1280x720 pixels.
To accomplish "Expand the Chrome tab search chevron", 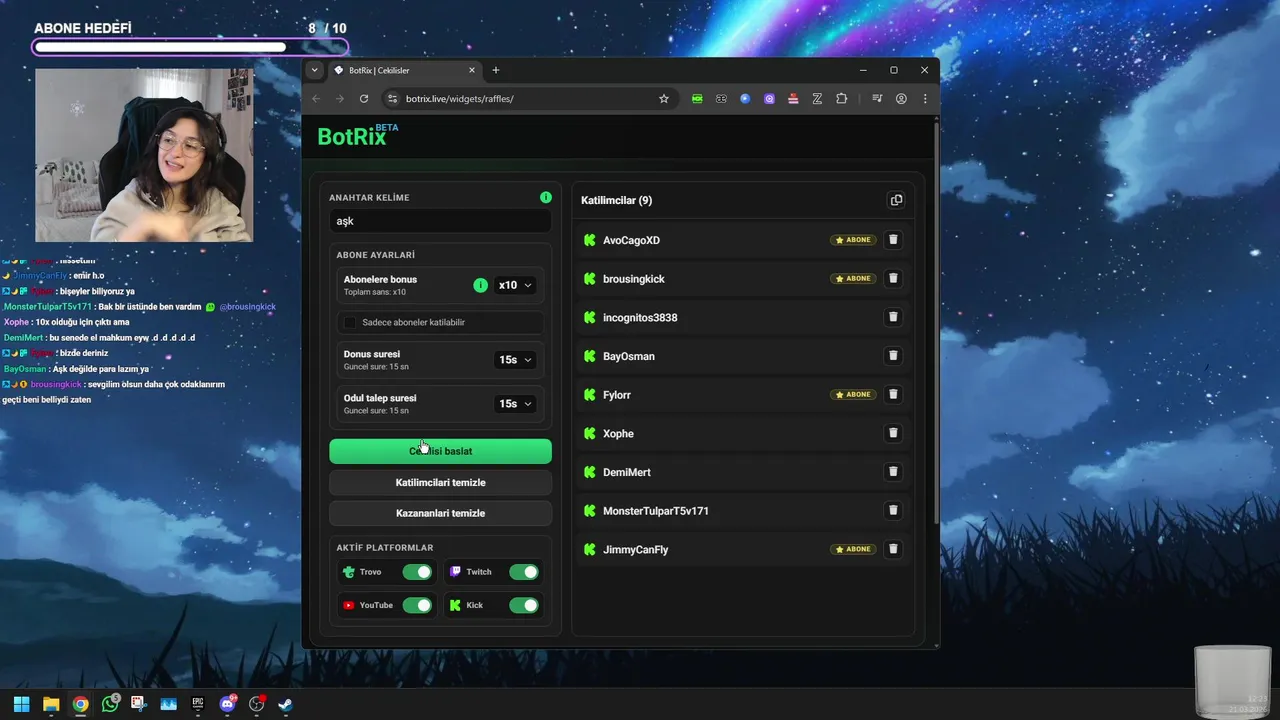I will [x=315, y=70].
